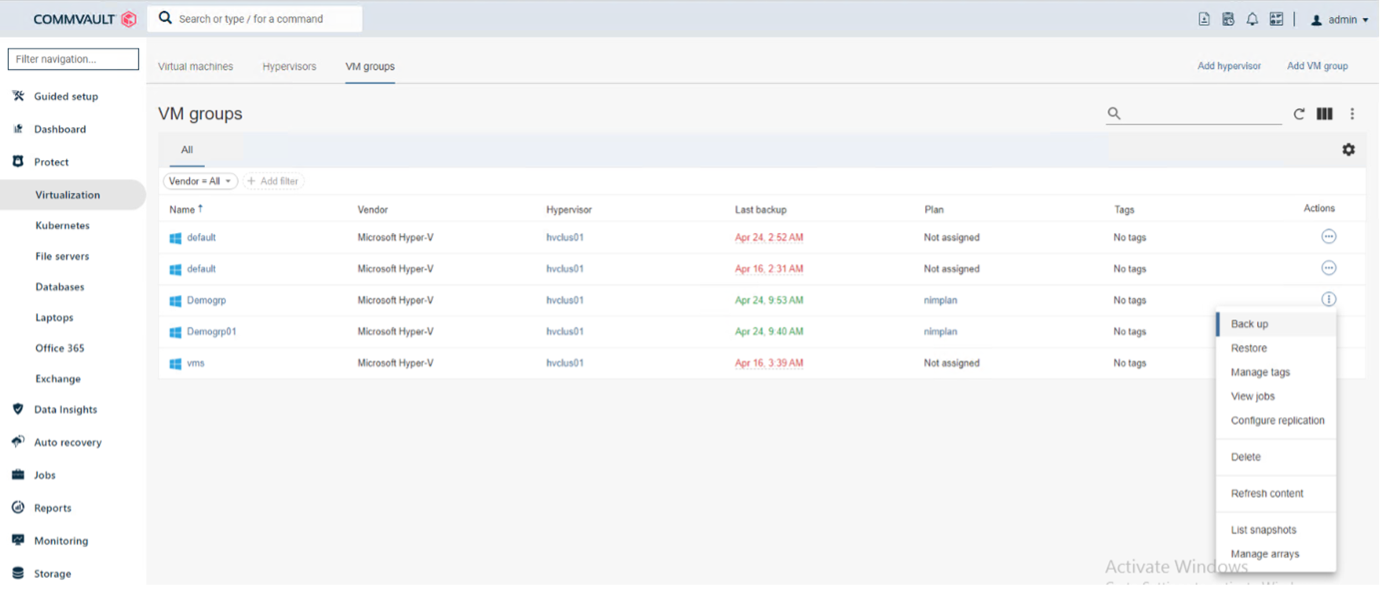Open actions menu for first default row
Image resolution: width=1384 pixels, height=589 pixels.
[1328, 237]
